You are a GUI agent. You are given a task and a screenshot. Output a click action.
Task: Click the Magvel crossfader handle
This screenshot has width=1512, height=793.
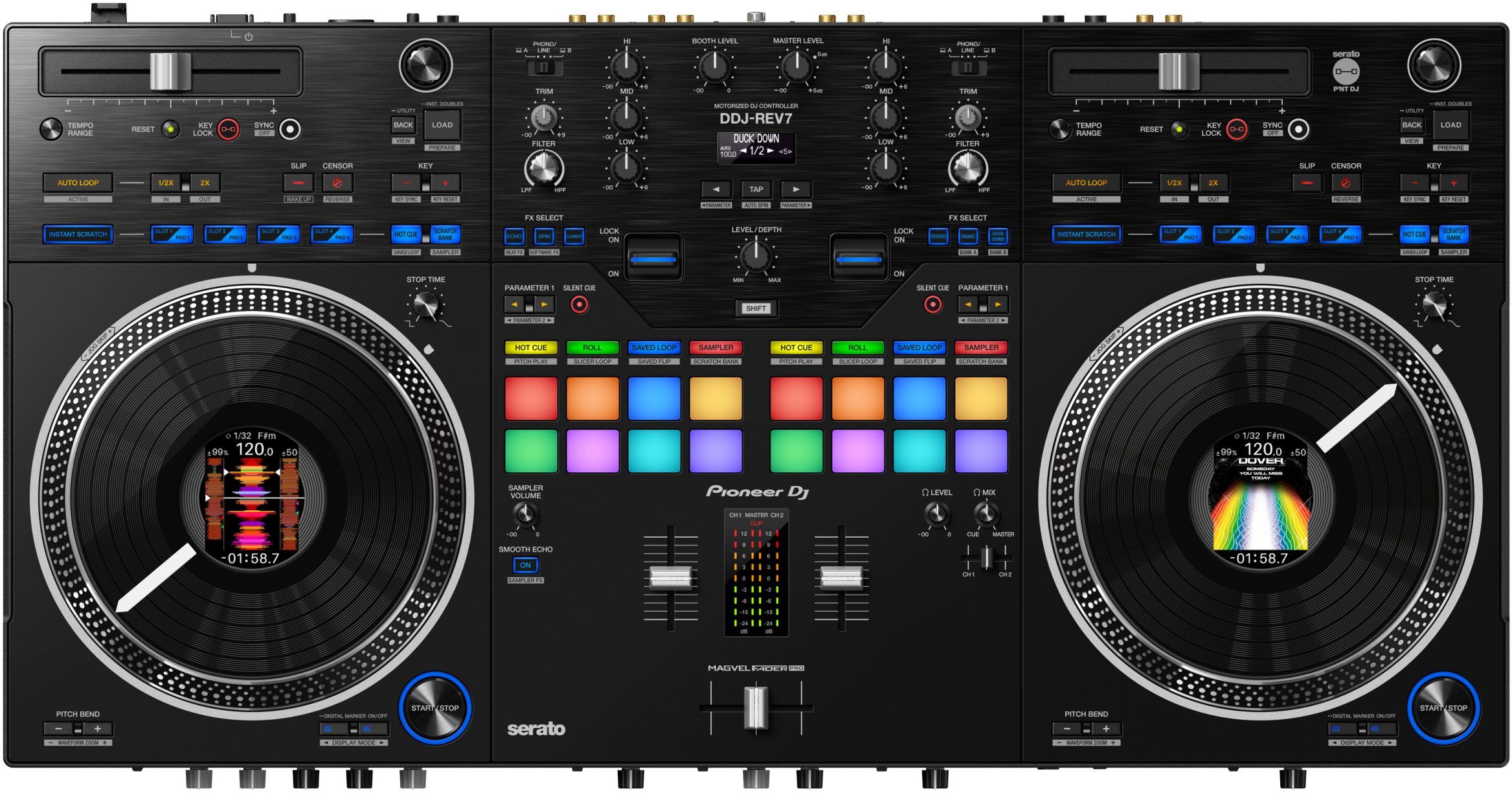coord(756,707)
